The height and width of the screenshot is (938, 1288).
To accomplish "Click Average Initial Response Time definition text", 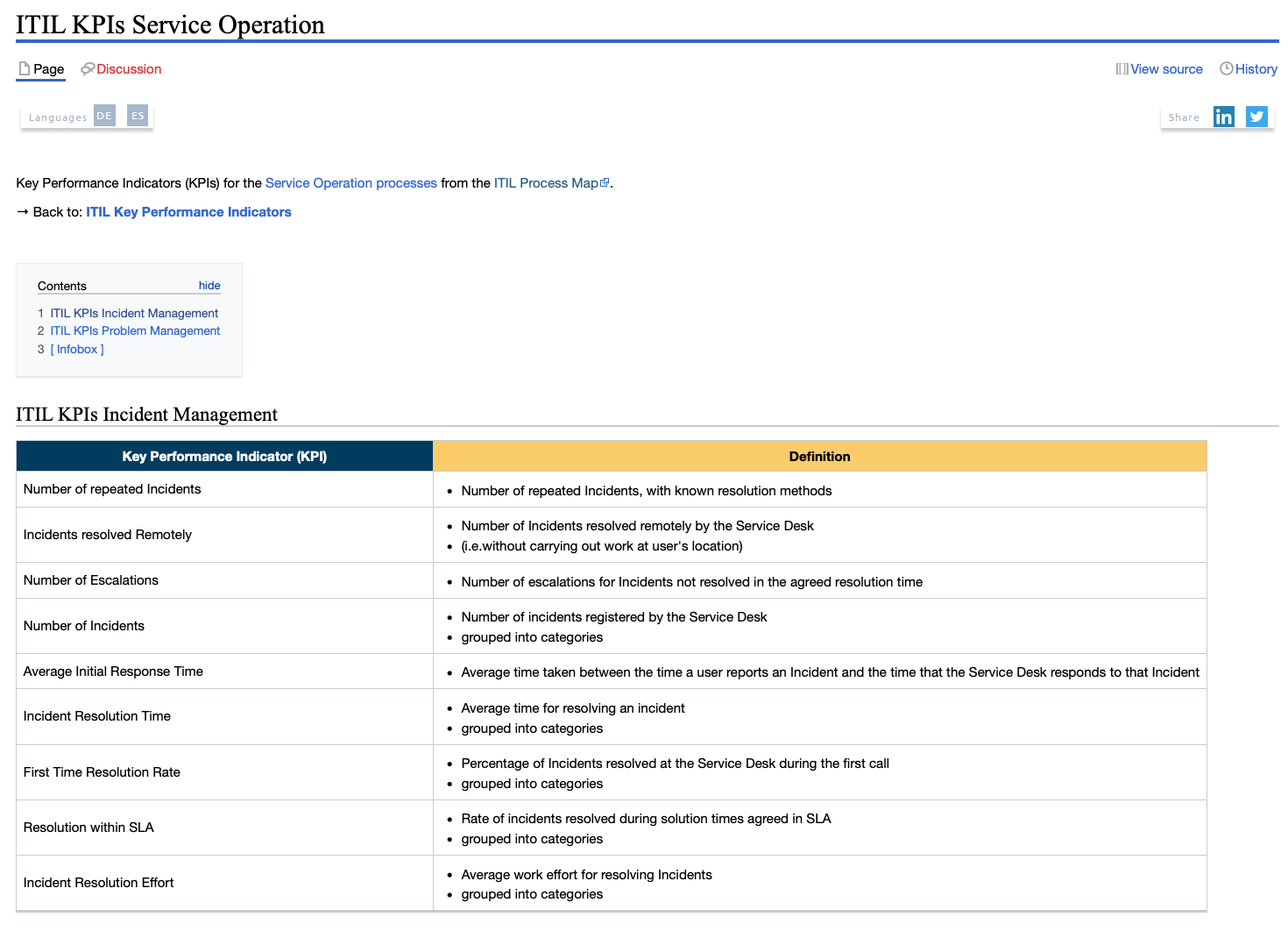I will point(830,672).
